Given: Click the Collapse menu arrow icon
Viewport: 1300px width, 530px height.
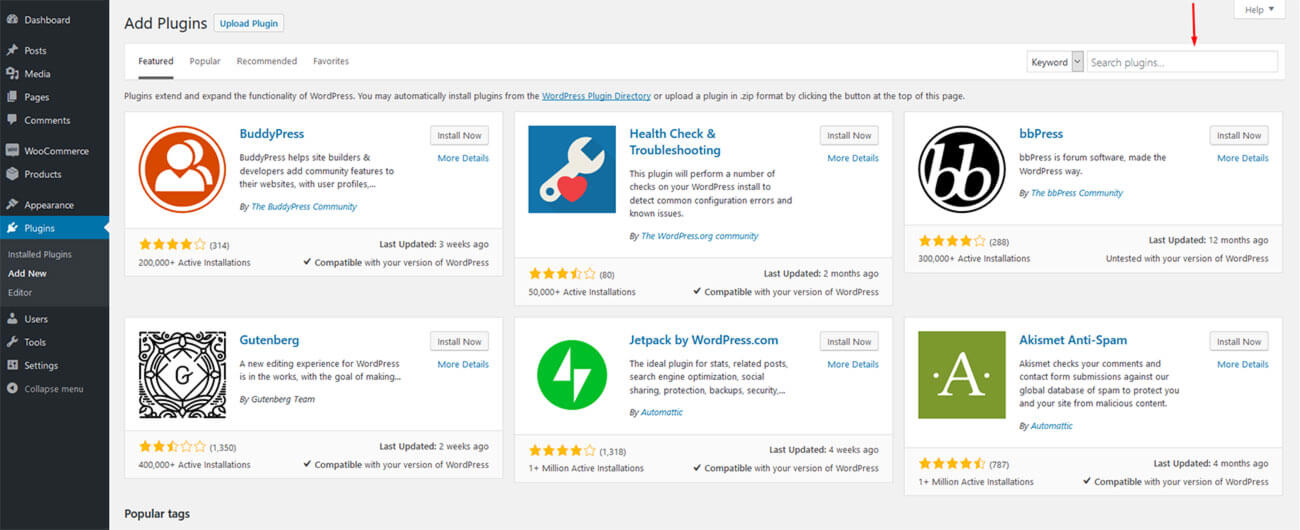Looking at the screenshot, I should pyautogui.click(x=12, y=389).
